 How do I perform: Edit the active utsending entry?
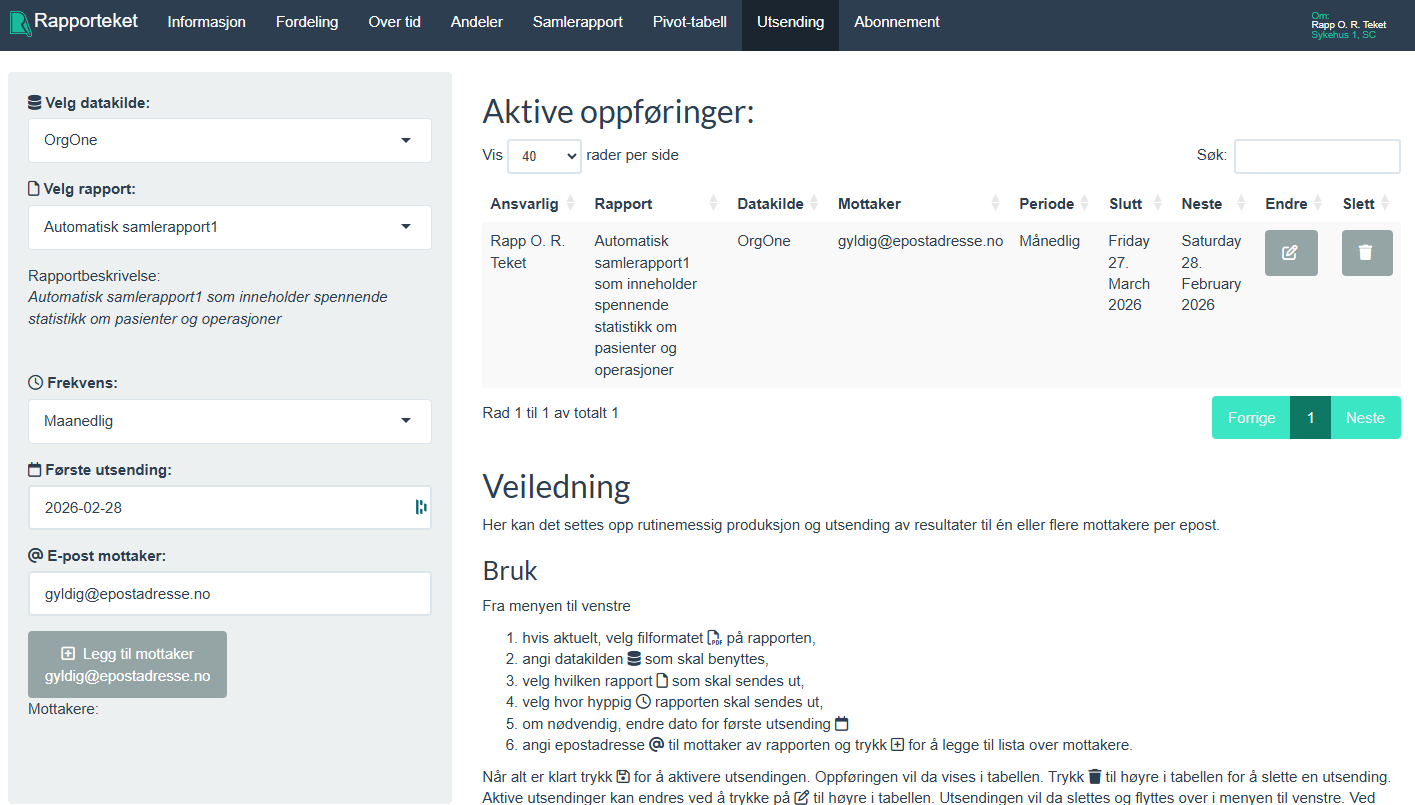tap(1291, 253)
